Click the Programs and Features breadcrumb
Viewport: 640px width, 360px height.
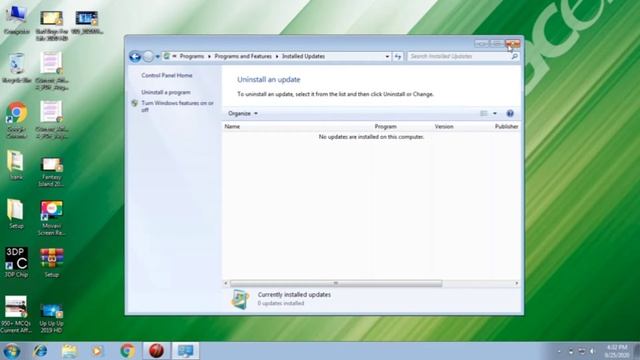pyautogui.click(x=243, y=56)
